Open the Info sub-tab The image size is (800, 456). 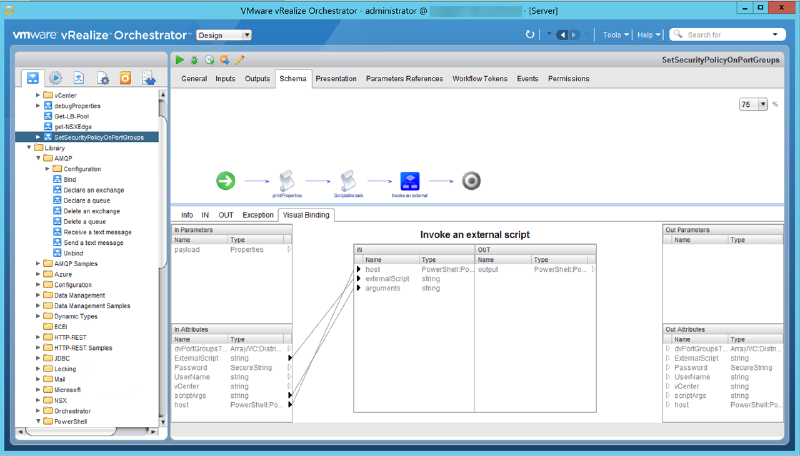pyautogui.click(x=187, y=215)
